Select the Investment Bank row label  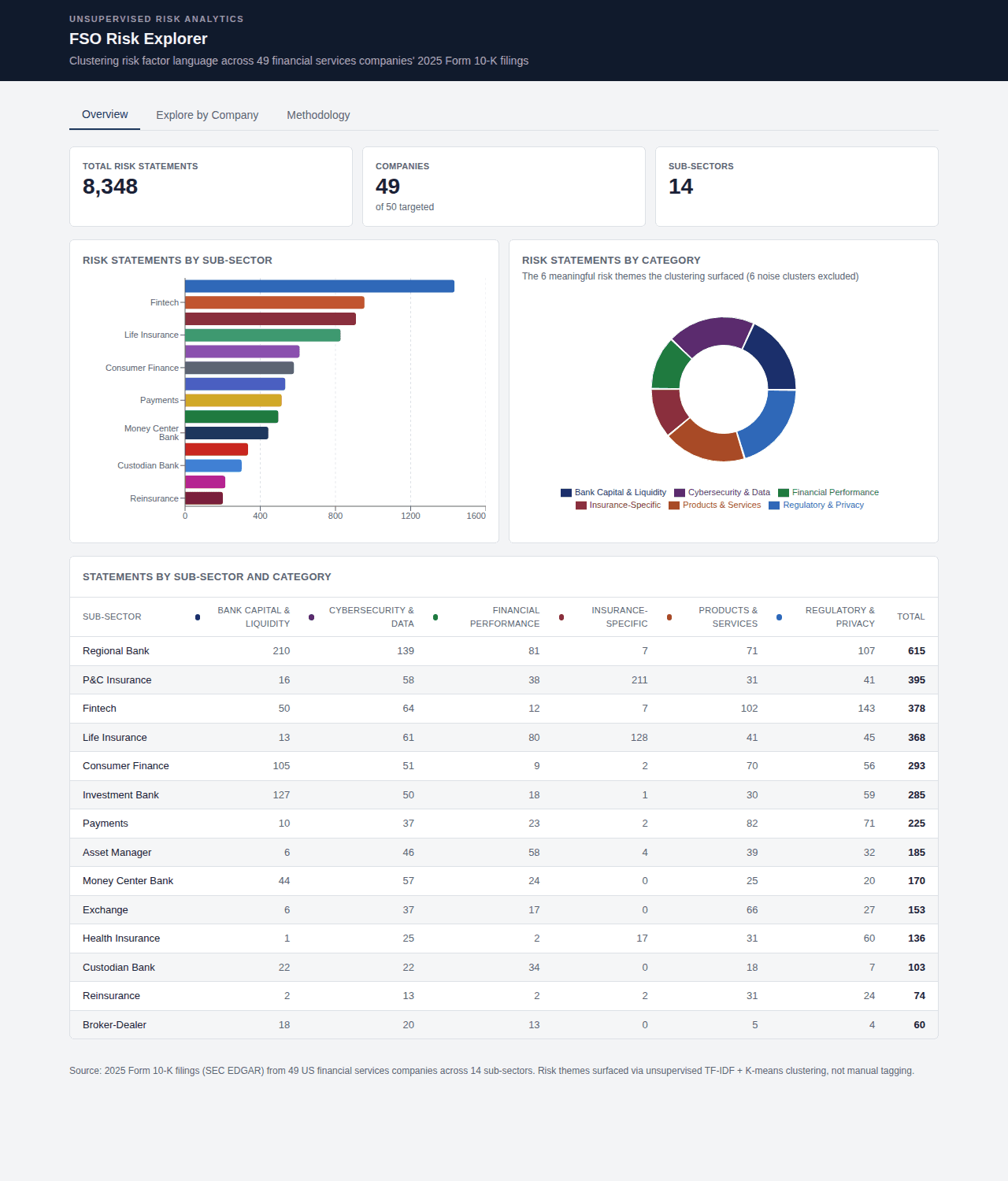120,795
